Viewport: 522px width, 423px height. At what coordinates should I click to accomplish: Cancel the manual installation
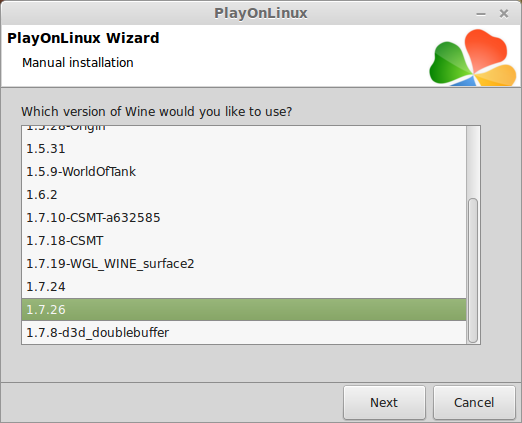(474, 402)
